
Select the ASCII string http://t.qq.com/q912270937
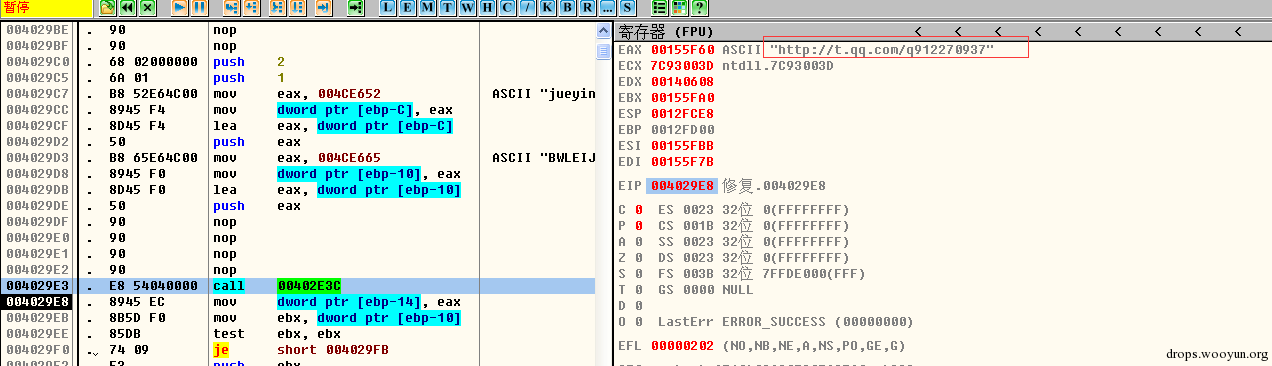tap(881, 49)
